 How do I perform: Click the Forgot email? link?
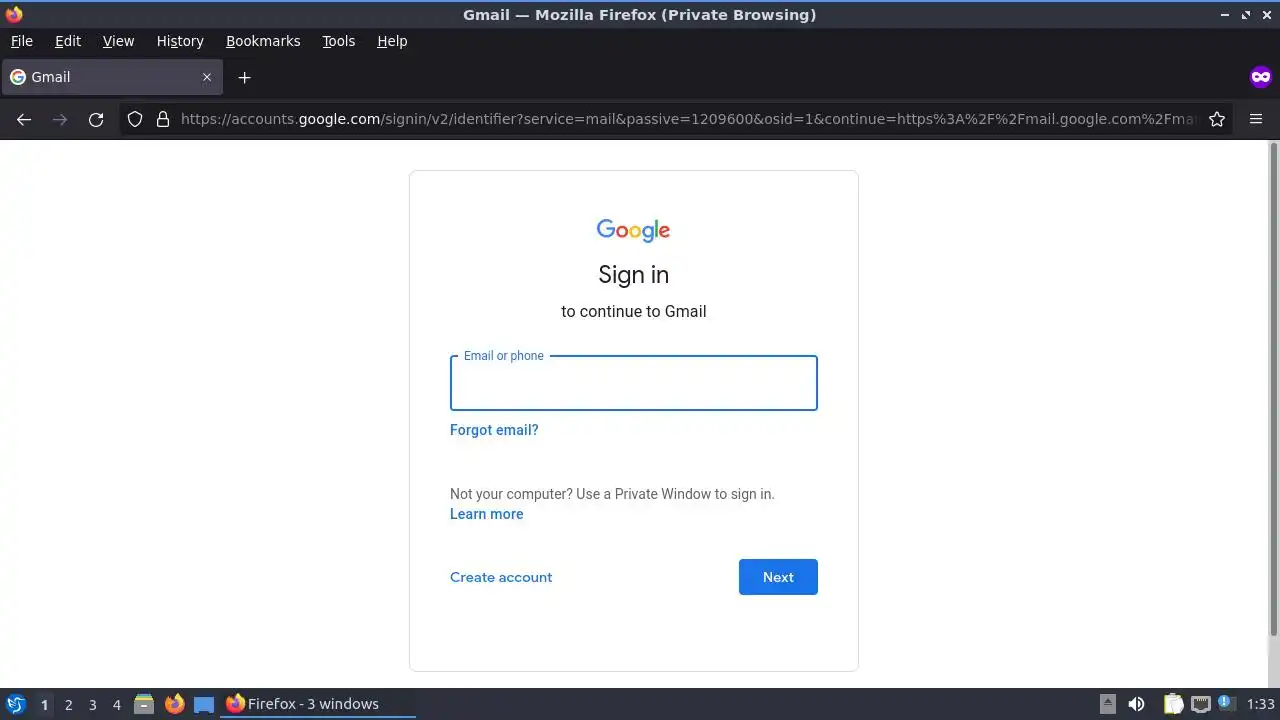494,430
